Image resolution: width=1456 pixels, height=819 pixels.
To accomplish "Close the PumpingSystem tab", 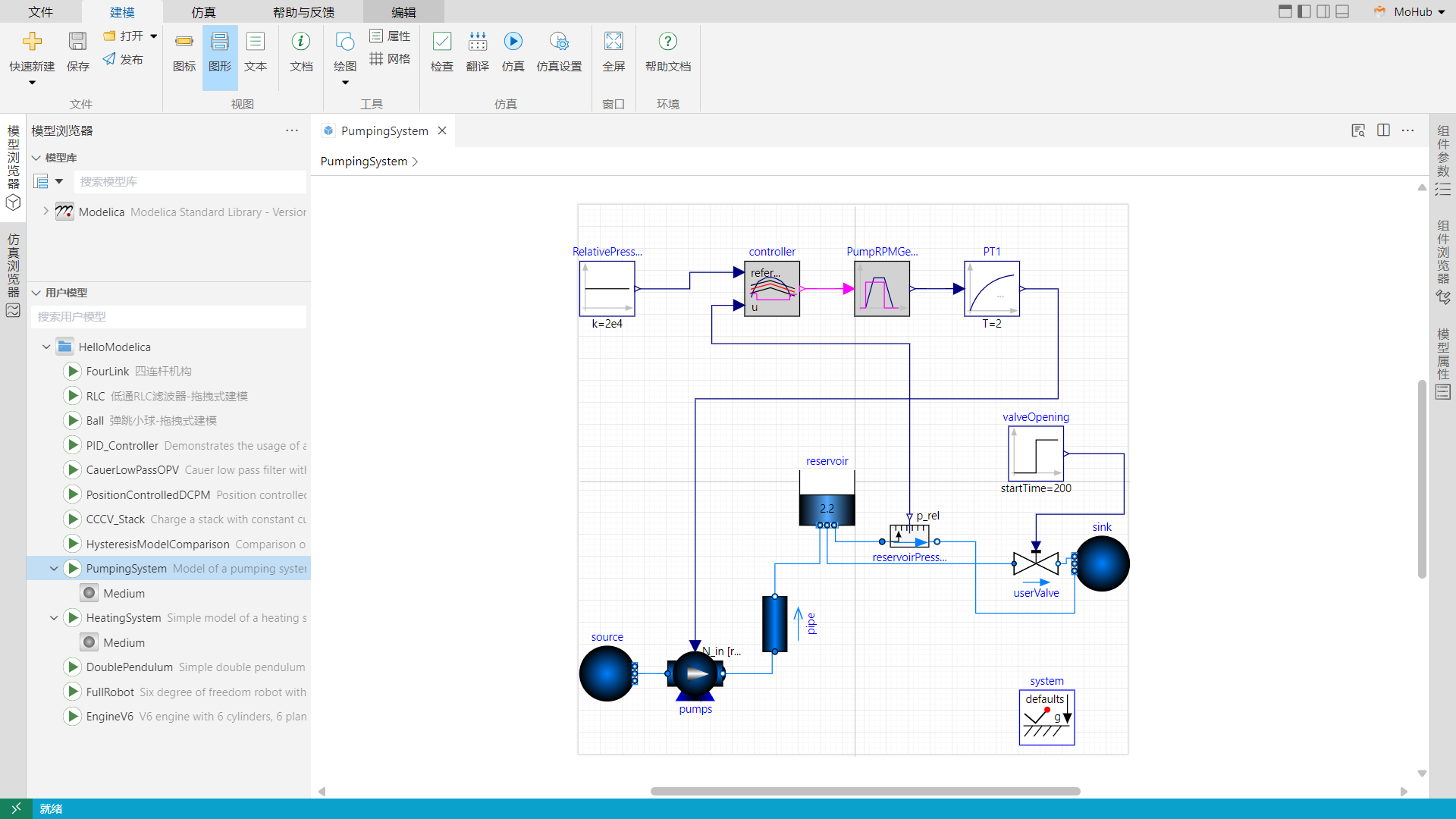I will pyautogui.click(x=442, y=130).
